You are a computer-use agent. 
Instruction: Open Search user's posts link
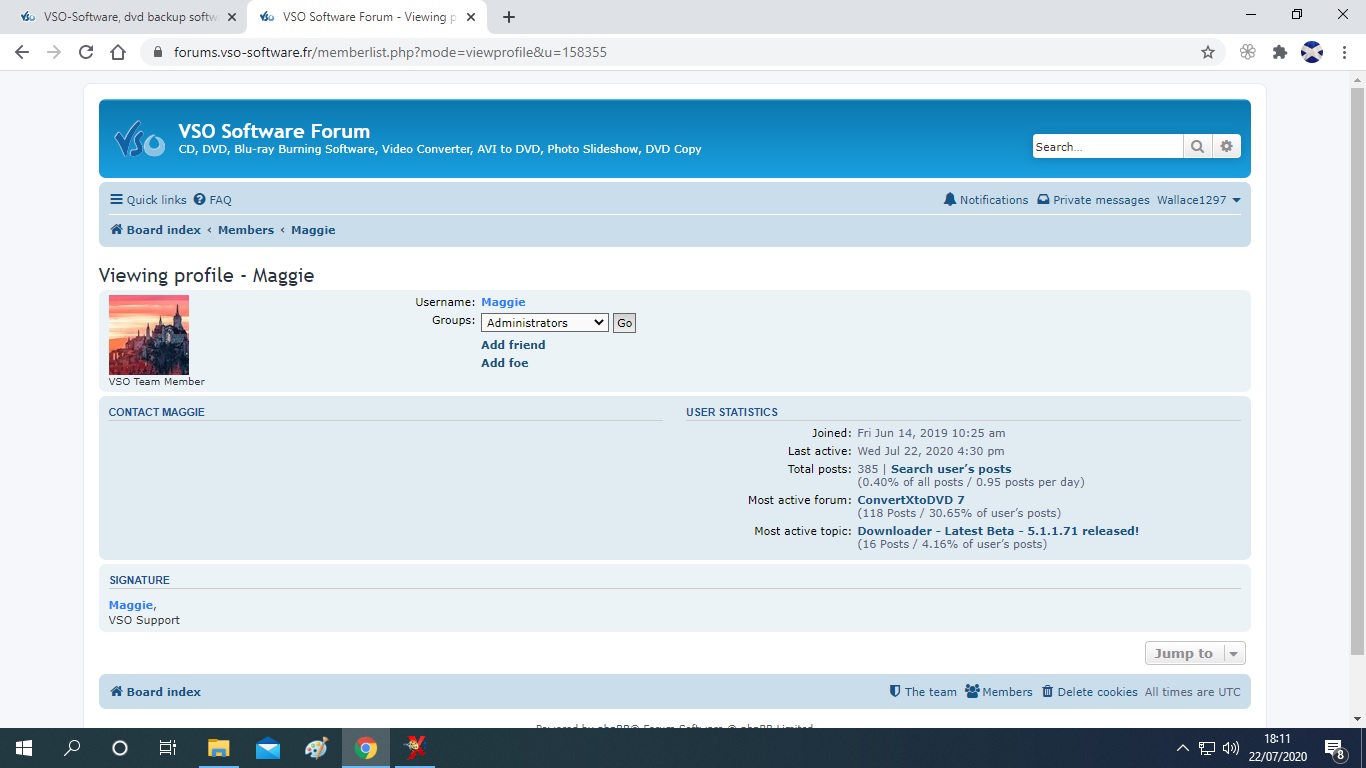pos(951,469)
